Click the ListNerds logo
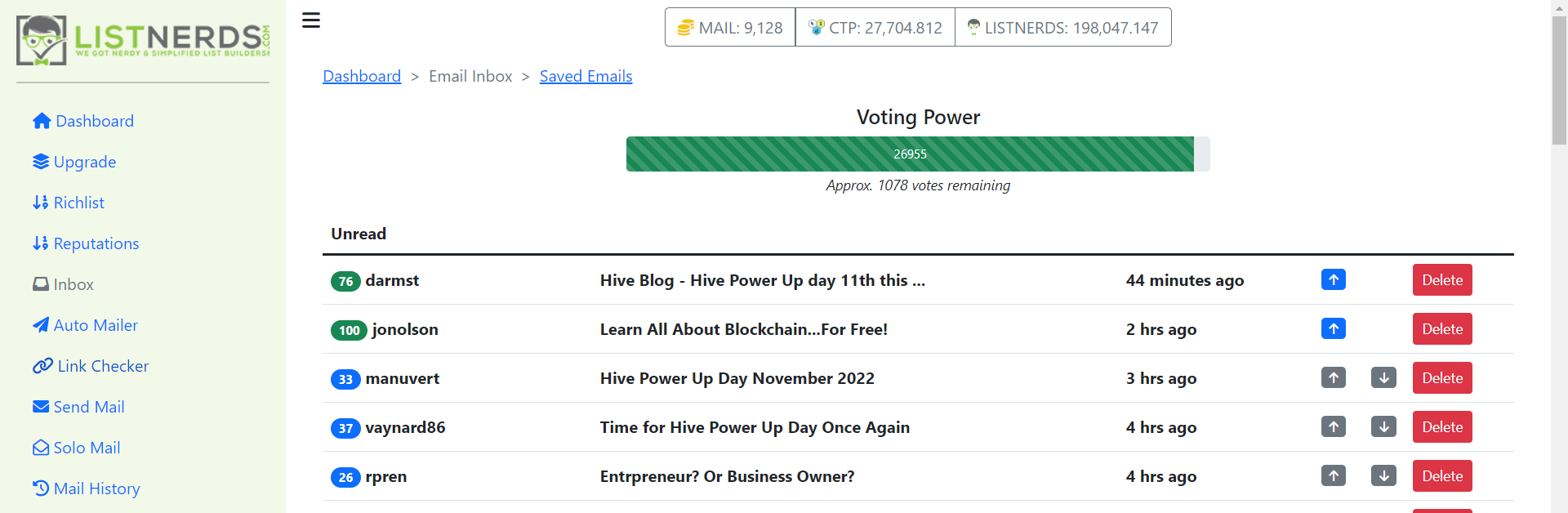This screenshot has width=1568, height=513. [143, 40]
